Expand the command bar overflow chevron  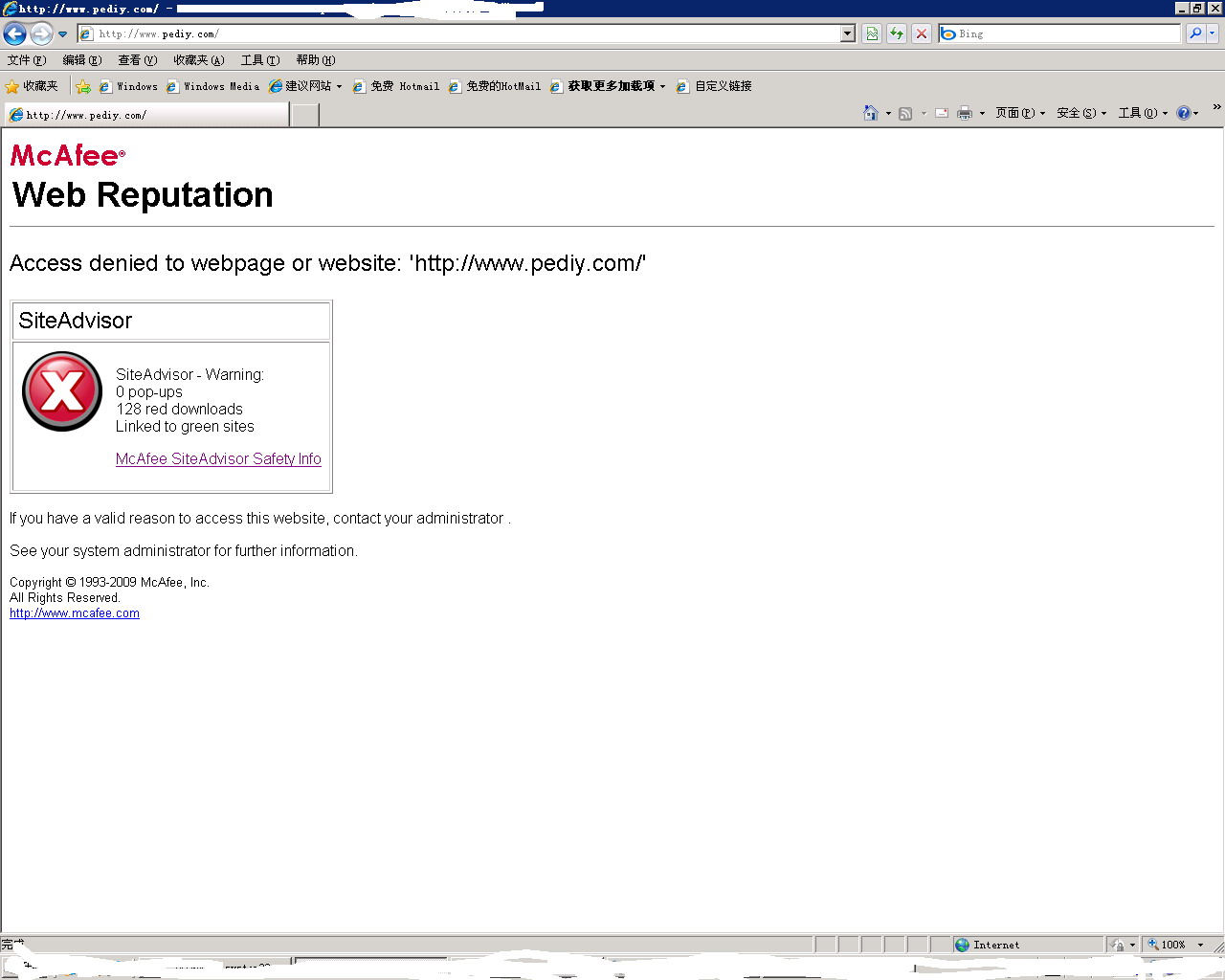[1216, 107]
